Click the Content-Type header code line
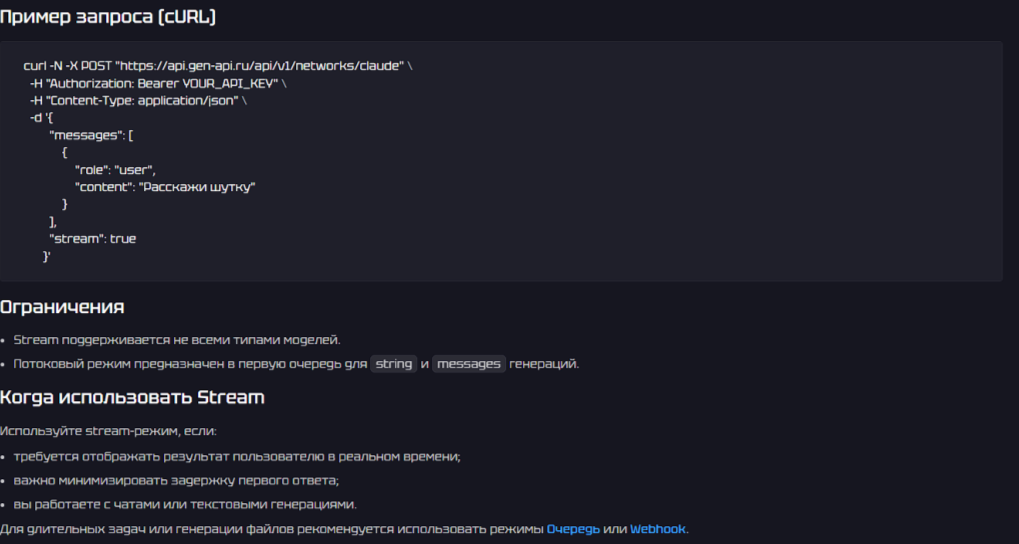The height and width of the screenshot is (544, 1019). tap(138, 101)
